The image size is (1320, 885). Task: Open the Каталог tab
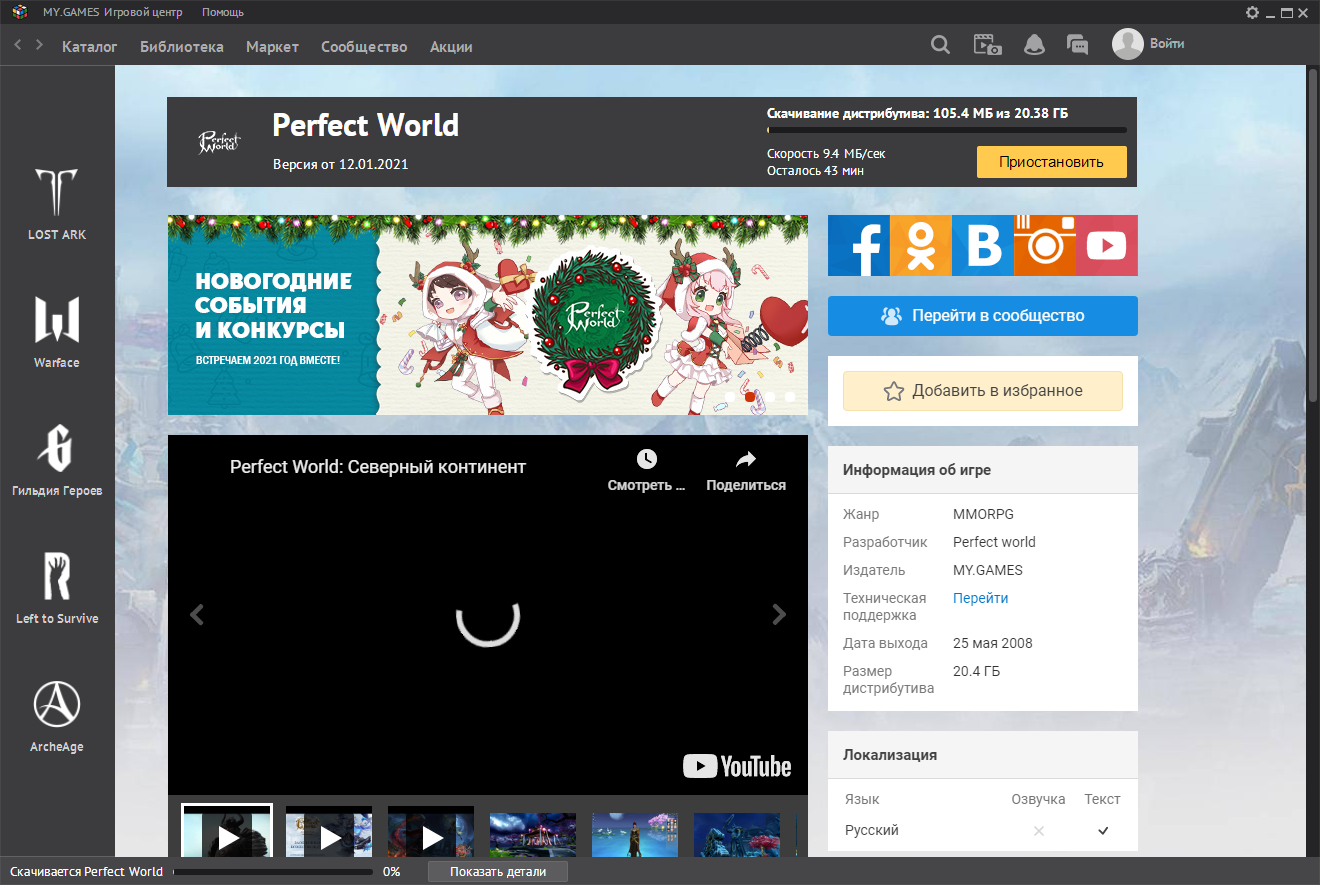pyautogui.click(x=90, y=47)
